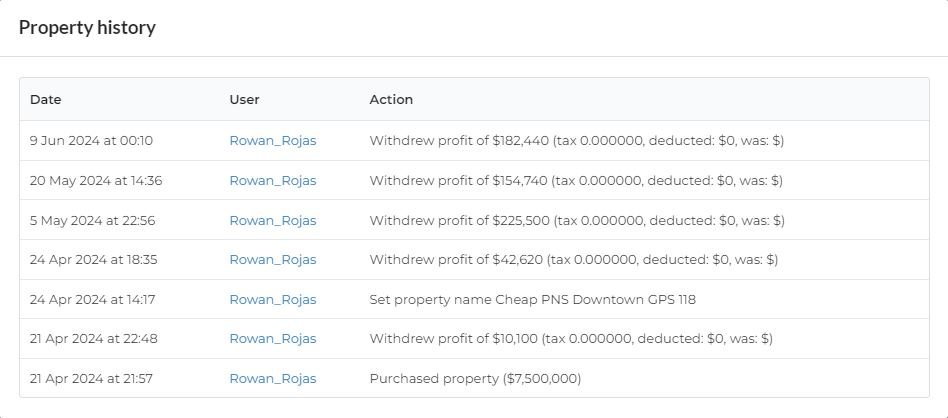Viewport: 948px width, 418px height.
Task: Open Rowan_Rojas link at 21 Apr 22:48
Action: tap(273, 339)
